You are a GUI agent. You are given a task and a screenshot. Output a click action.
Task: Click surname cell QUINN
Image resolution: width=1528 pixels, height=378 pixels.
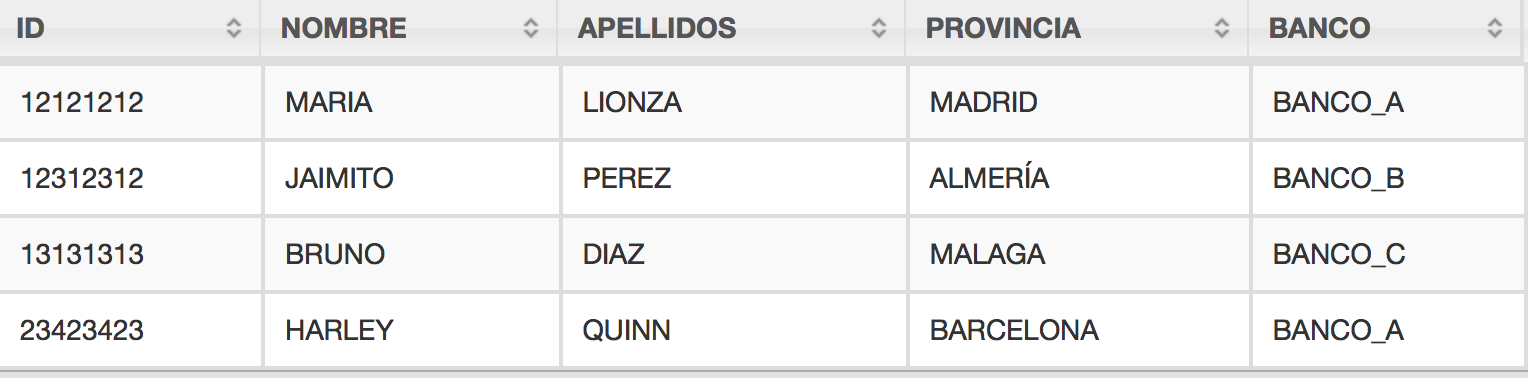(733, 330)
